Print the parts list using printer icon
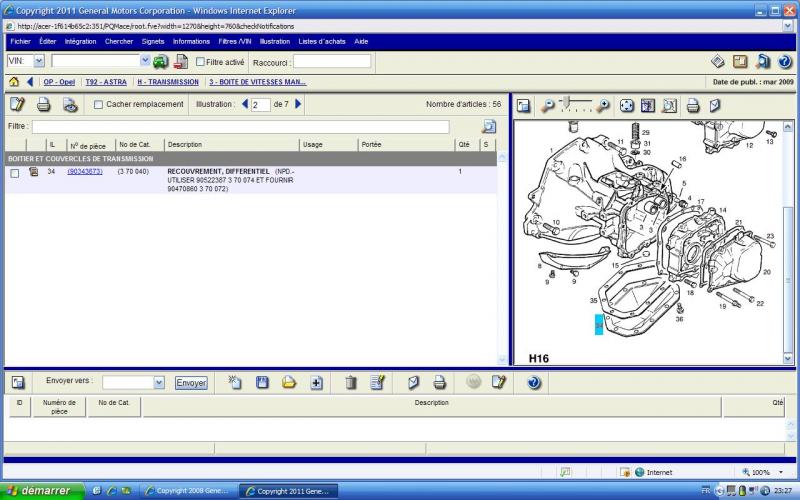 [x=44, y=105]
